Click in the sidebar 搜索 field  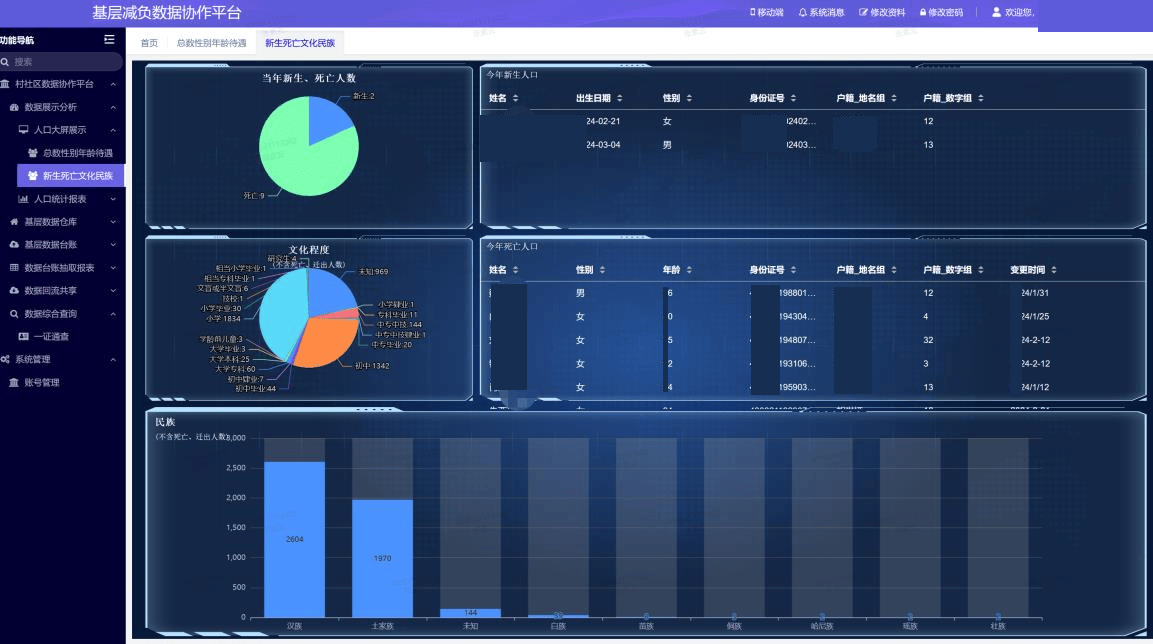(x=60, y=62)
